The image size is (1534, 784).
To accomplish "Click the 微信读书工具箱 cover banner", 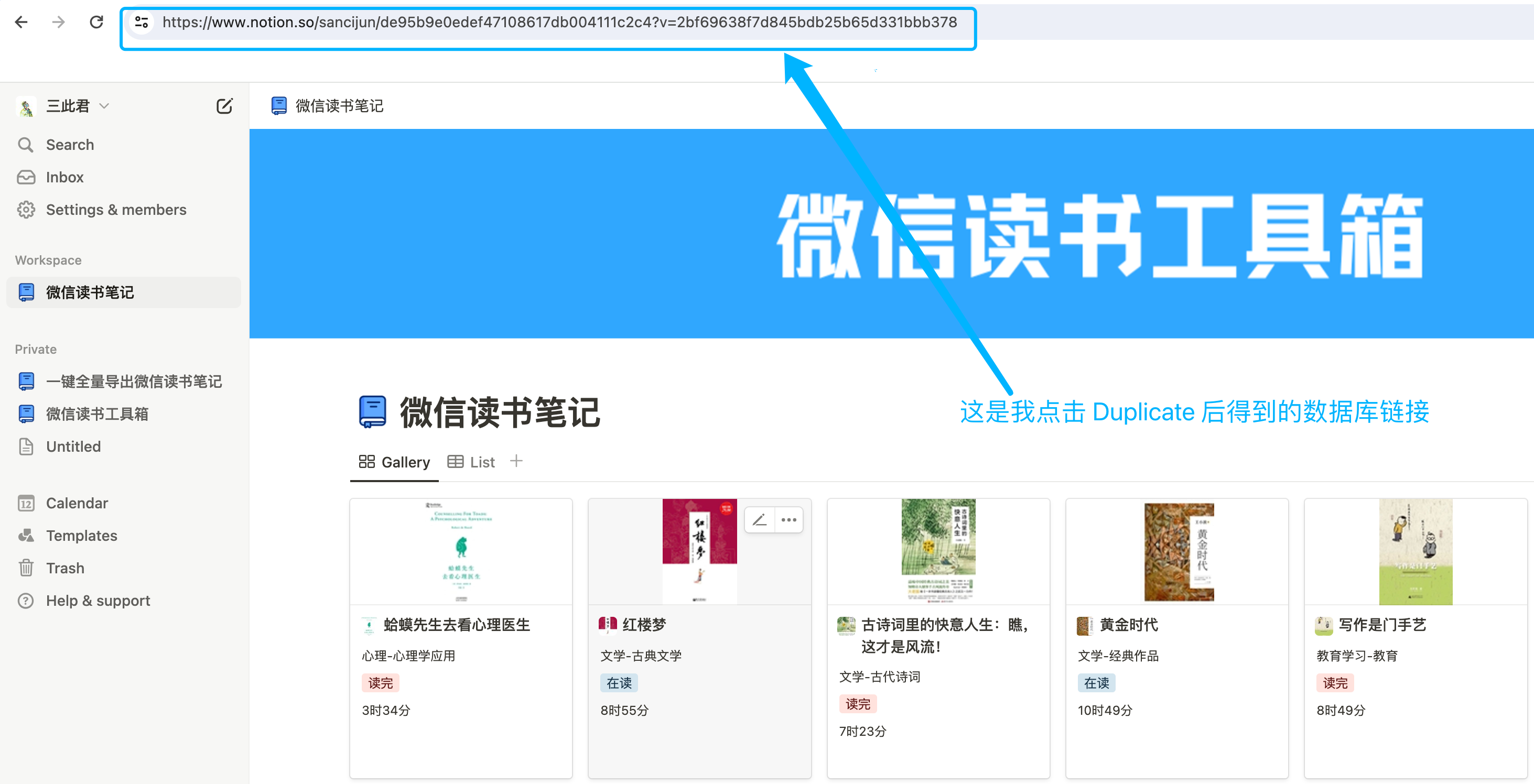I will [x=891, y=234].
